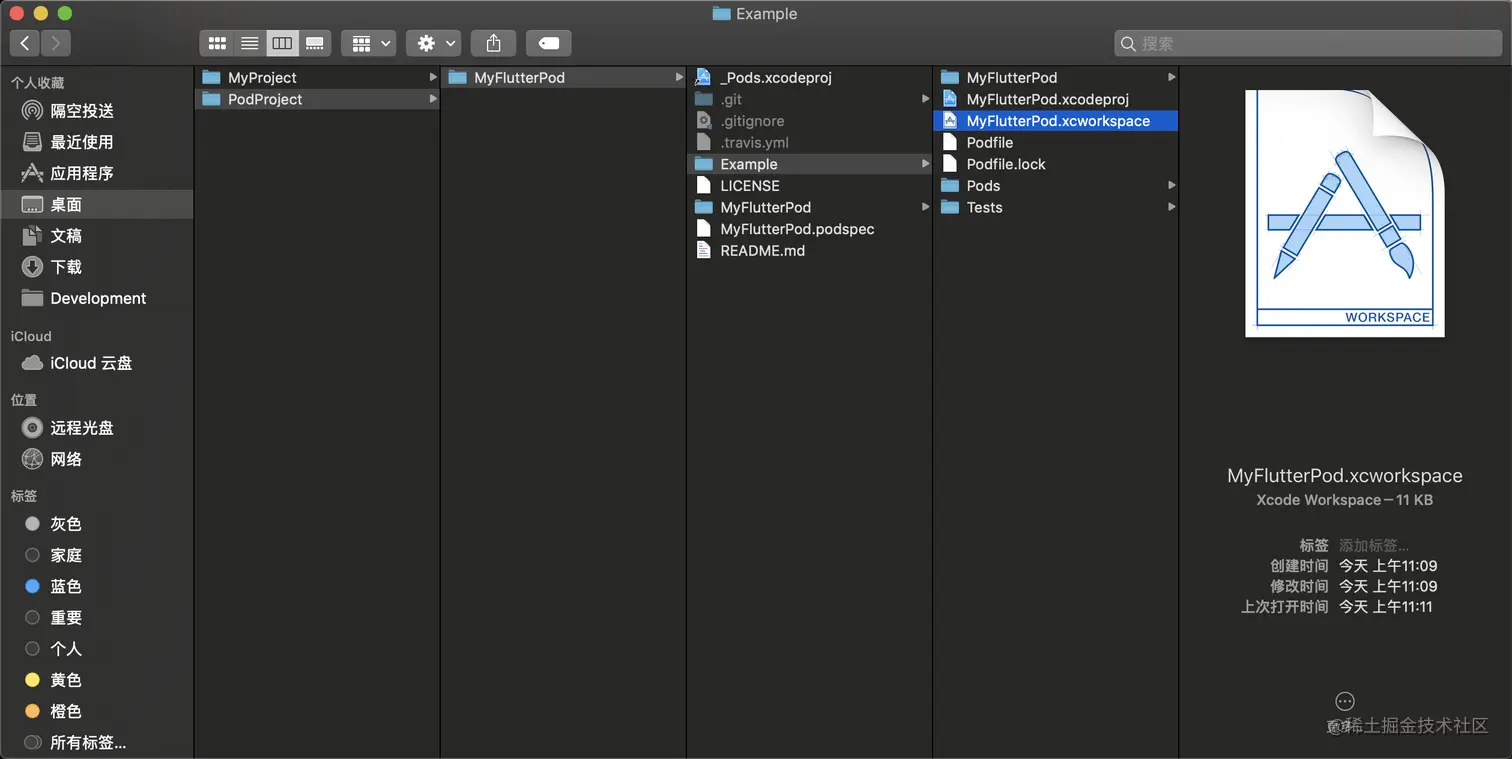Open the gear action menu

click(x=434, y=43)
